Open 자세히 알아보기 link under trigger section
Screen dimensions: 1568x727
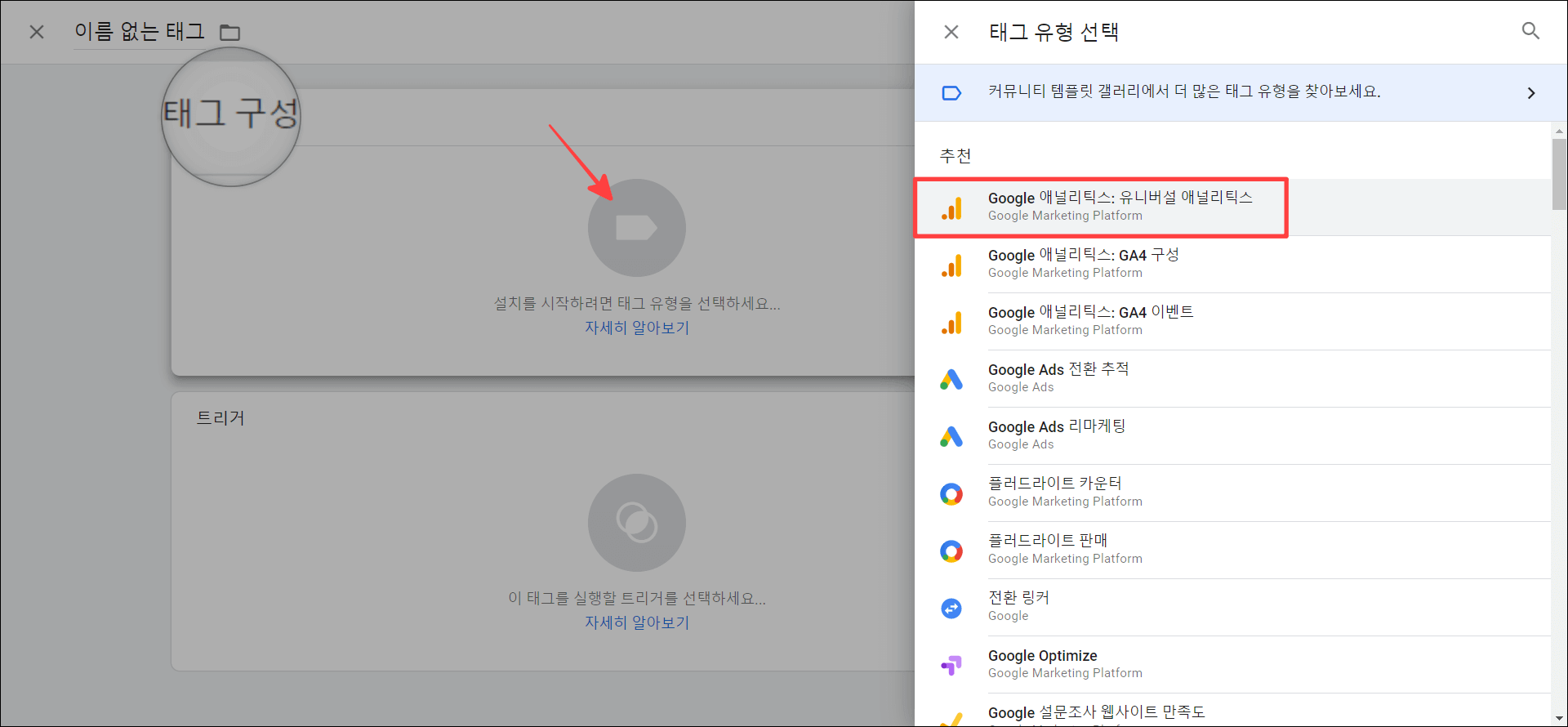(x=637, y=622)
